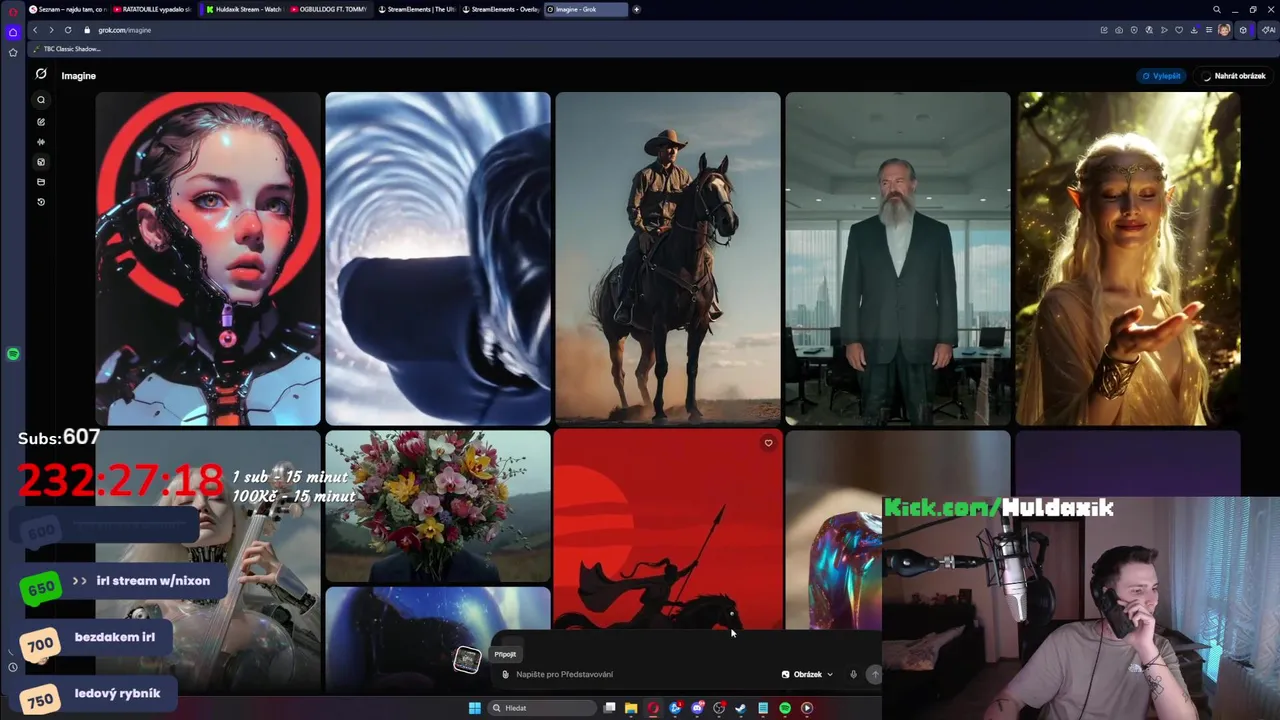
Task: Switch to the OGBULLDOG FT. TOMMY tab
Action: tap(330, 9)
